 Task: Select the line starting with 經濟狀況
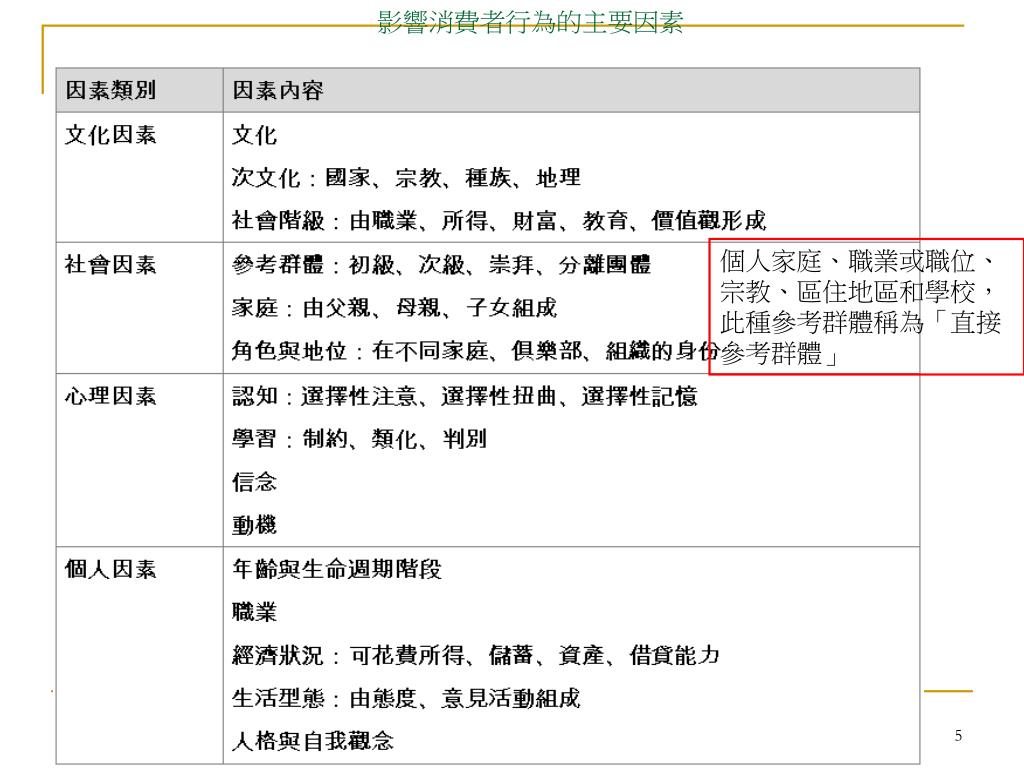(x=476, y=655)
